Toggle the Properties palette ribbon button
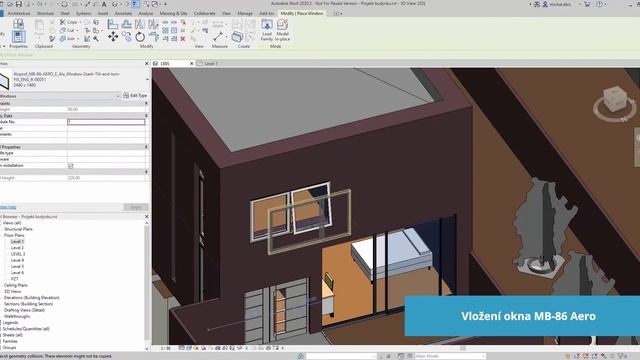The image size is (640, 360). pos(18,37)
